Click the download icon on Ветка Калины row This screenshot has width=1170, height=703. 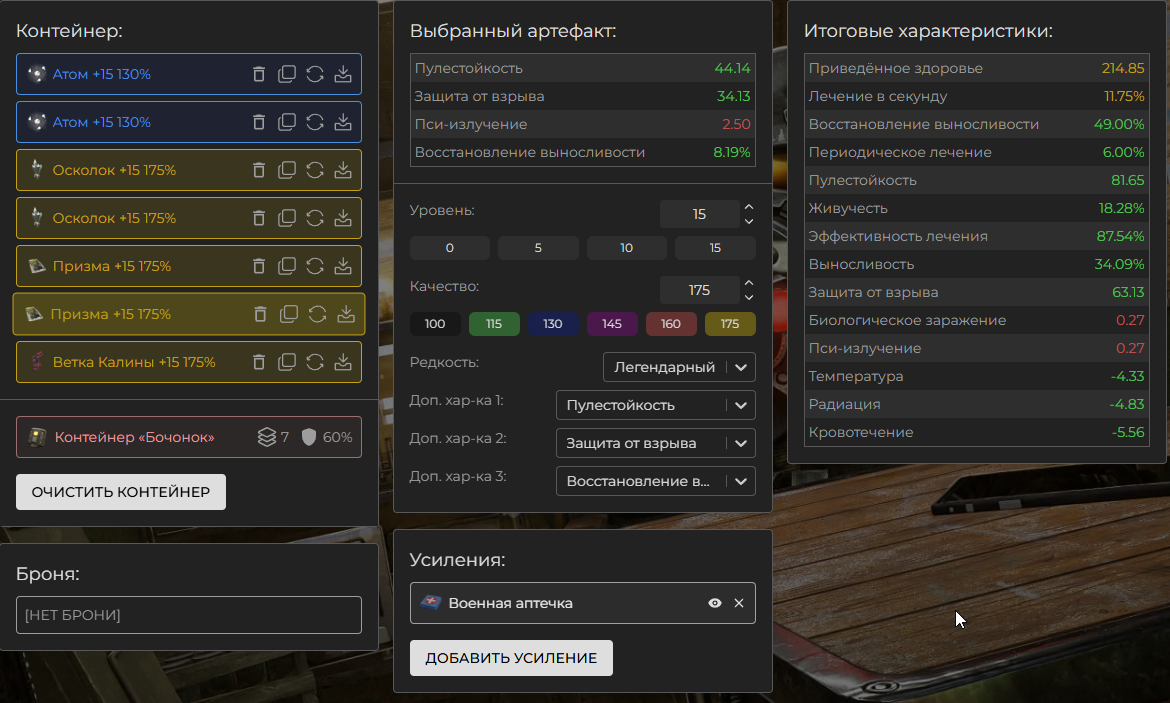(x=342, y=362)
